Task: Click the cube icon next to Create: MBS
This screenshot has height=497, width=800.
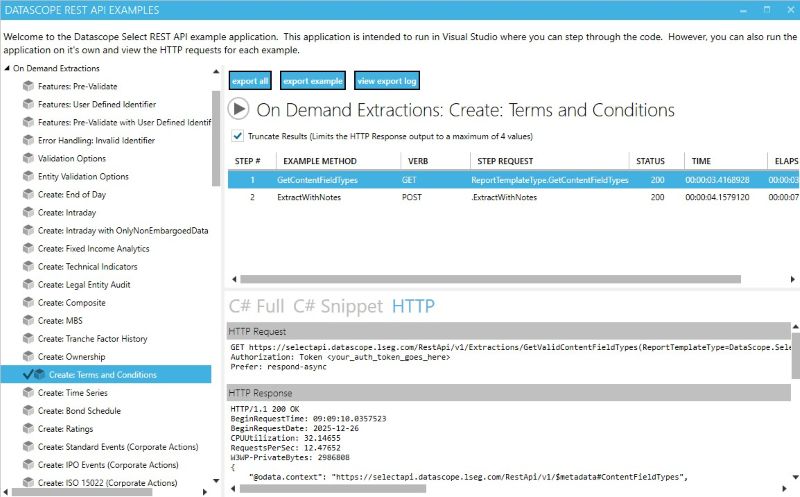Action: pos(28,321)
